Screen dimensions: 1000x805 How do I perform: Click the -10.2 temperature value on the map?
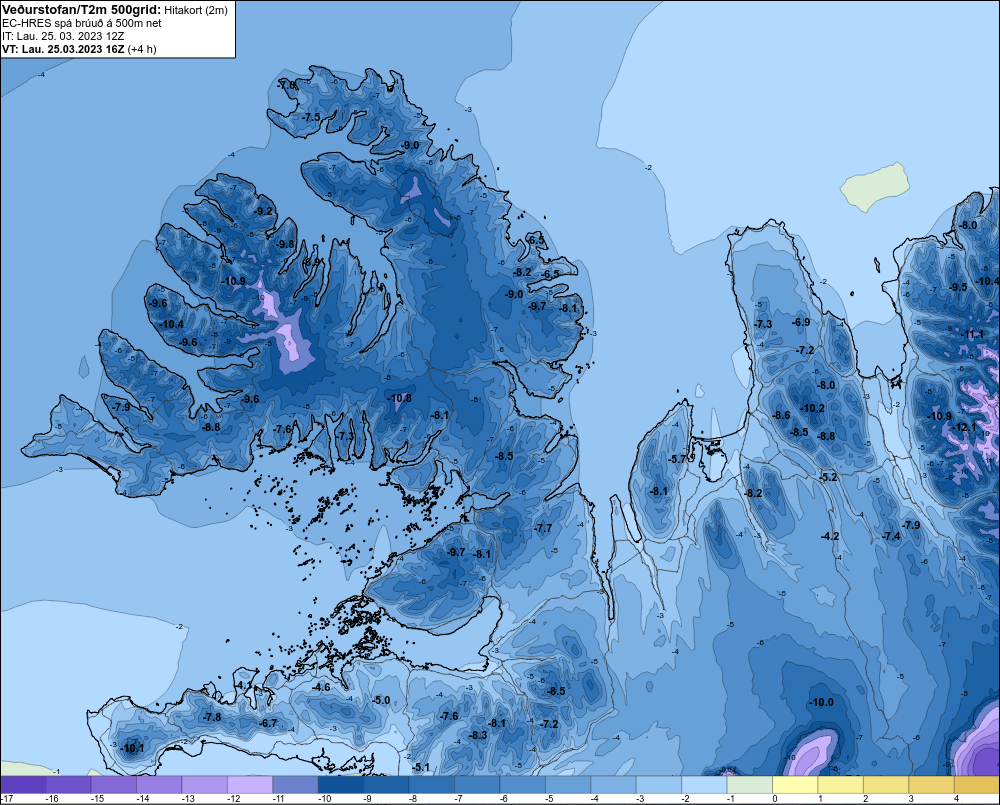coord(812,408)
